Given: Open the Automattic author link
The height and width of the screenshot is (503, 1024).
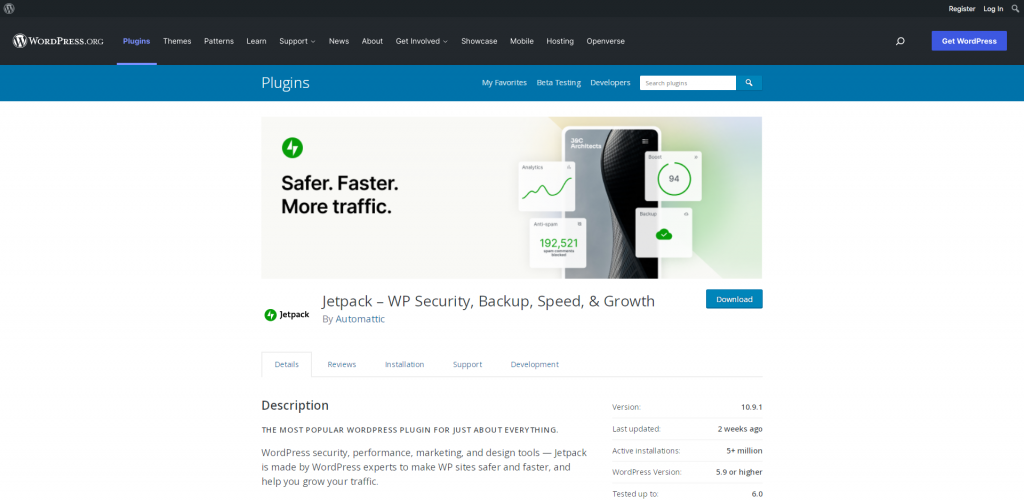Looking at the screenshot, I should click(360, 319).
